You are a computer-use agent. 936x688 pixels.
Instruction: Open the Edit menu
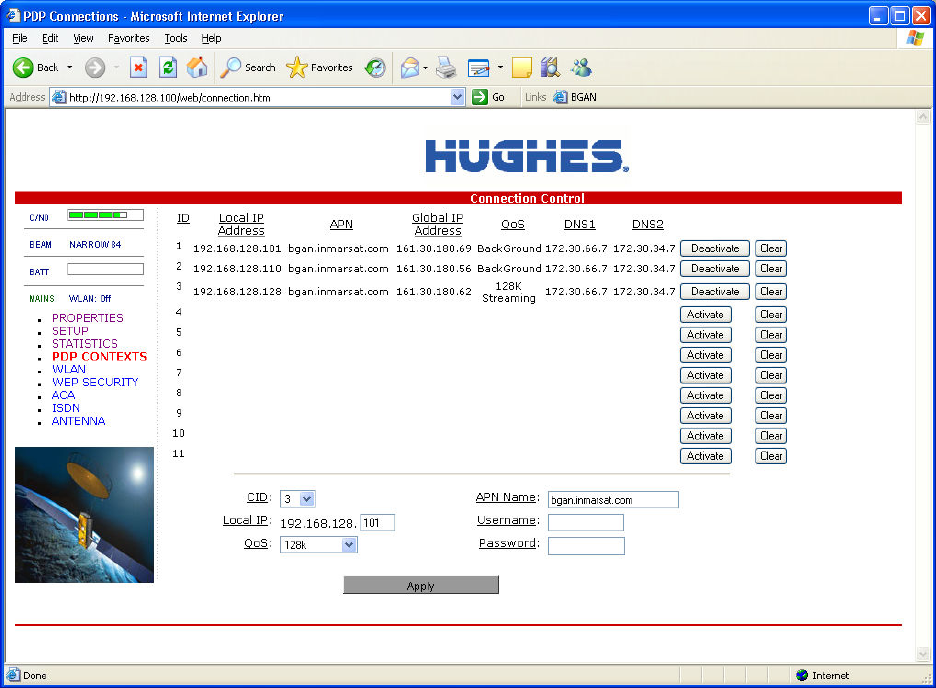click(x=50, y=38)
